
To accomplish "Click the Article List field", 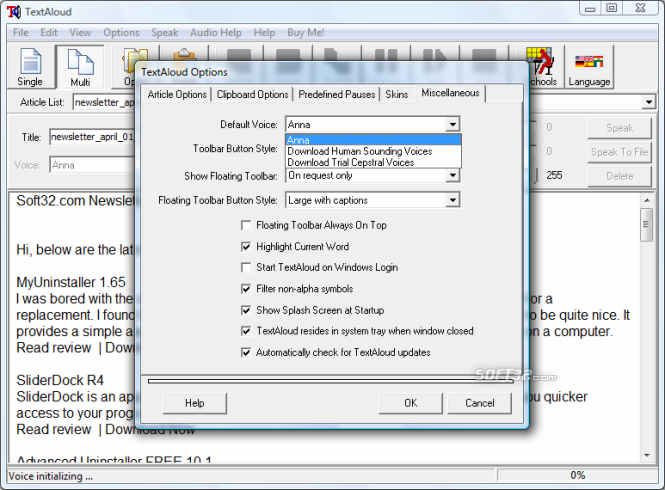I will click(x=104, y=102).
